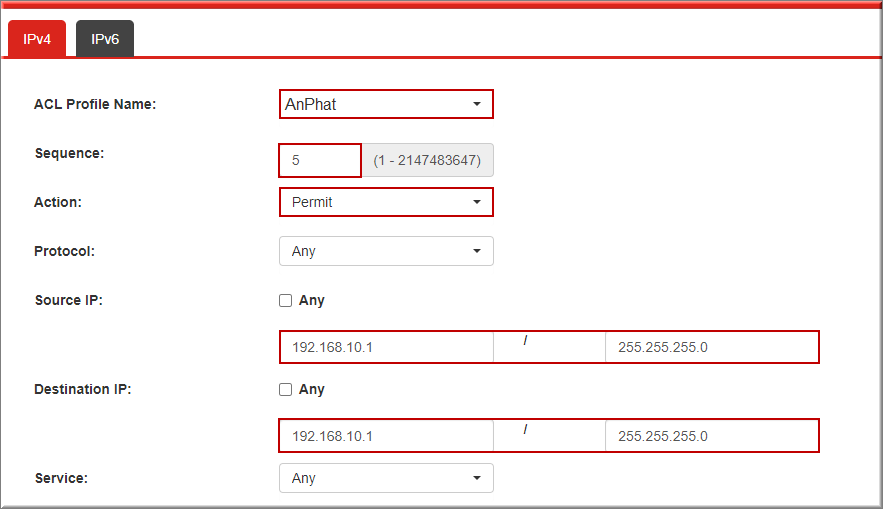This screenshot has height=509, width=883.
Task: Switch to the IPv6 tab
Action: pos(105,39)
